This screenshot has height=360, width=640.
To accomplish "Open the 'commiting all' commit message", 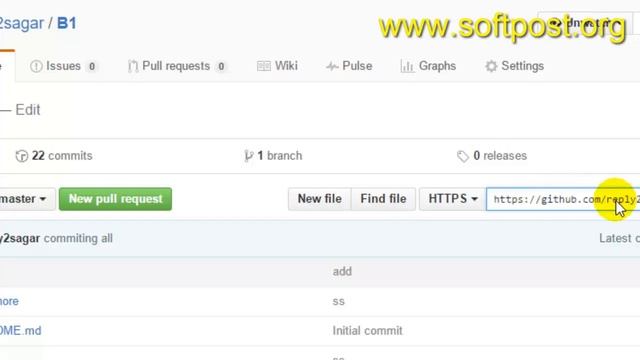I will tap(78, 238).
